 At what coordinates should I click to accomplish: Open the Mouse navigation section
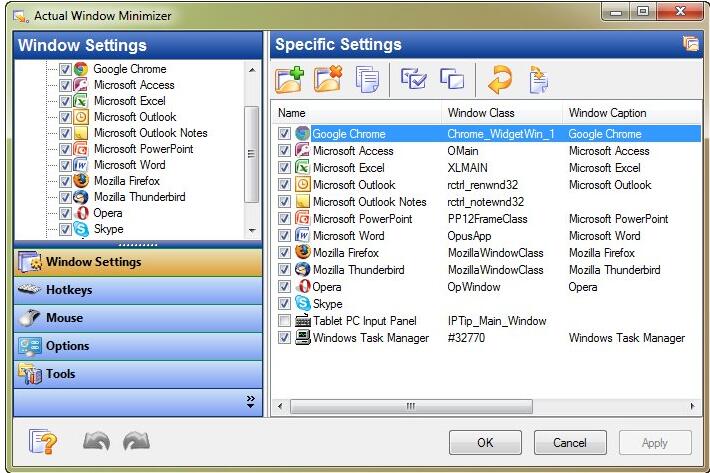[x=138, y=318]
